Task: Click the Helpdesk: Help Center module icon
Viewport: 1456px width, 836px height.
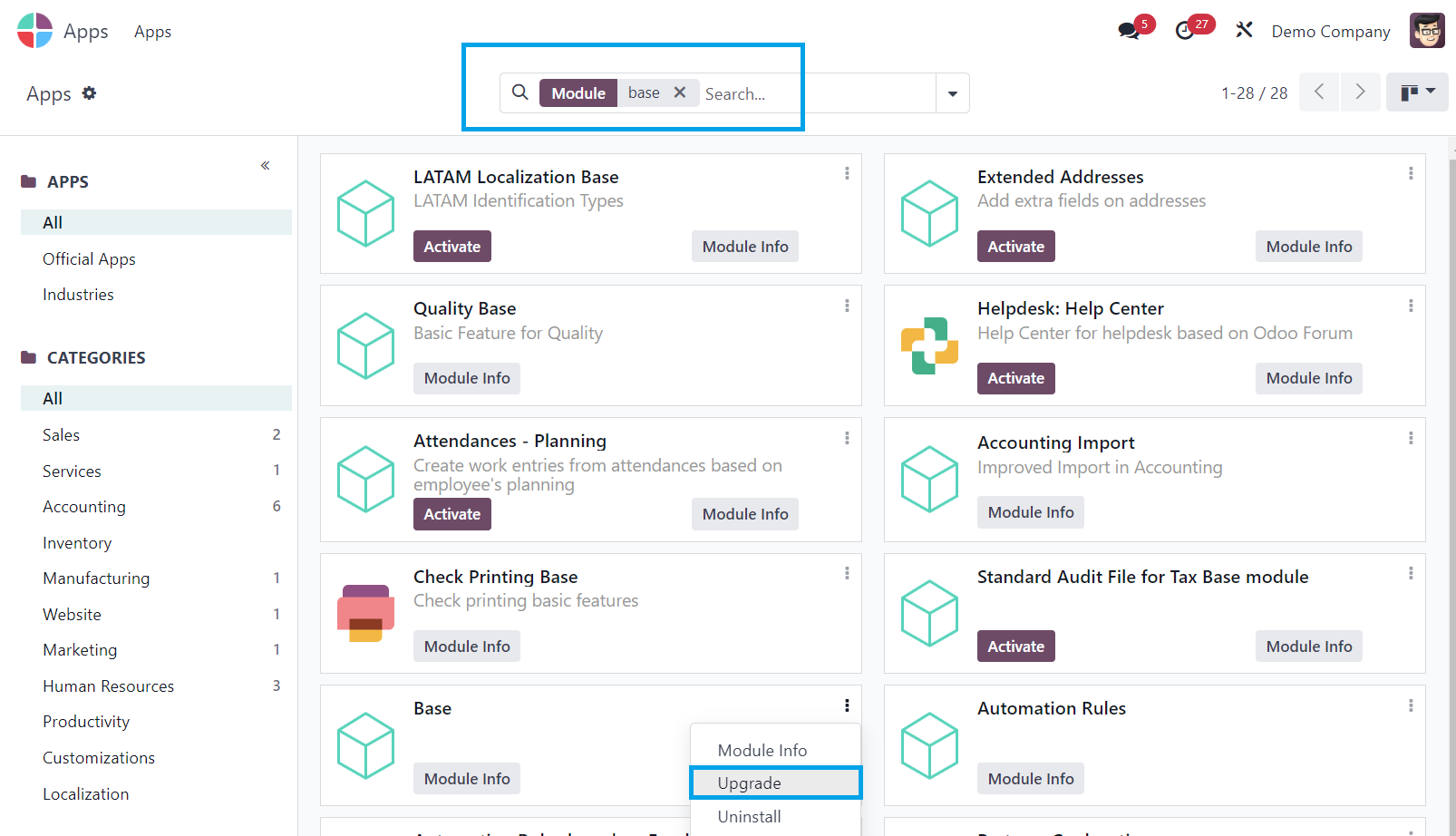Action: click(929, 345)
